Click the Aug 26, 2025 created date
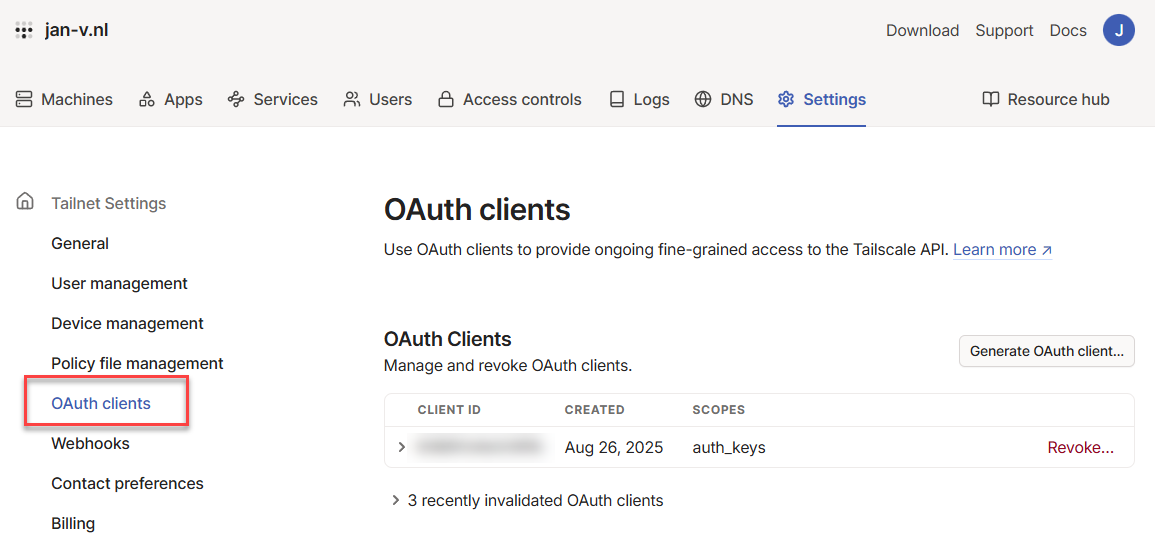This screenshot has height=548, width=1155. click(614, 447)
